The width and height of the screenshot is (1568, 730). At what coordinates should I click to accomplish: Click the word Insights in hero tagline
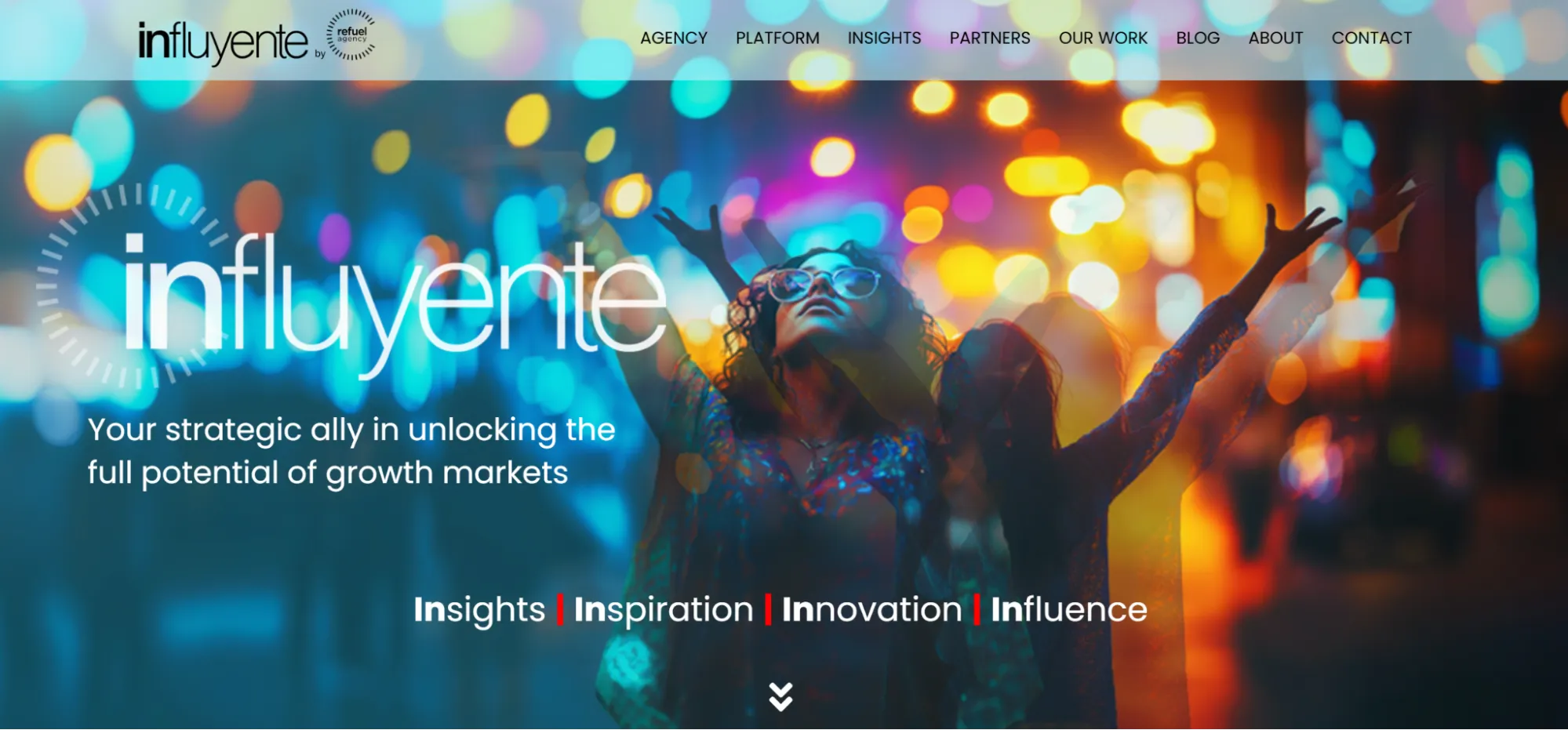click(479, 610)
